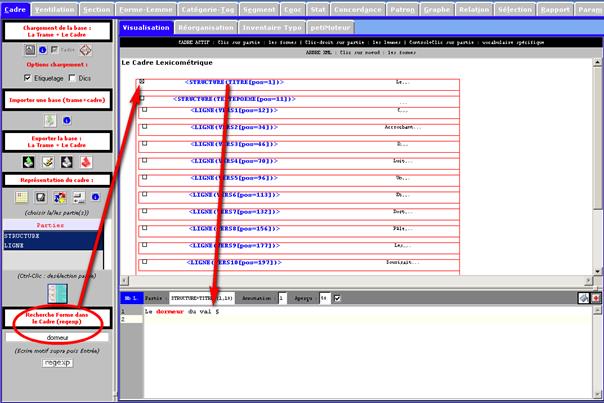The width and height of the screenshot is (604, 403).
Task: Click down arrow of the bottom text pane scrollbar
Action: (x=597, y=394)
